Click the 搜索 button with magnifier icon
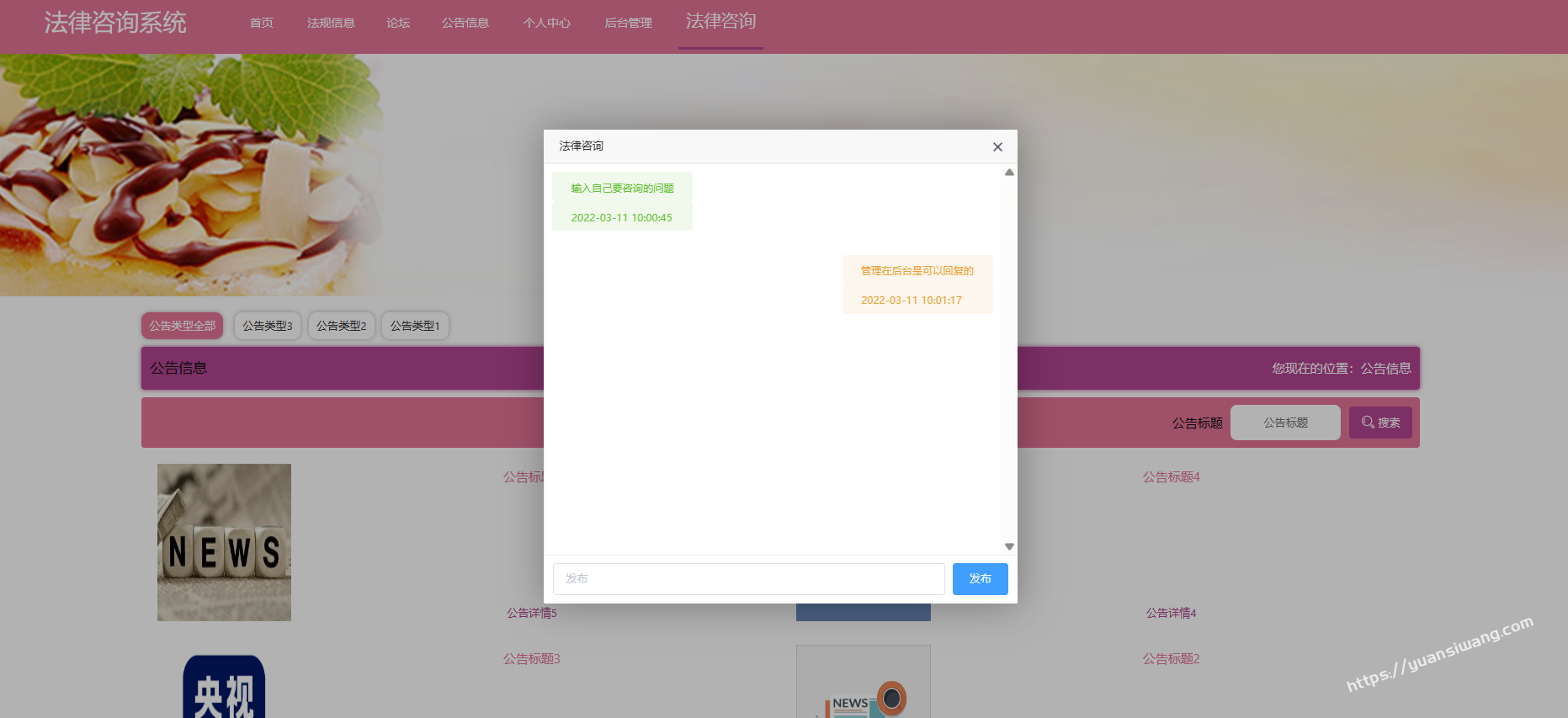Viewport: 1568px width, 718px height. pyautogui.click(x=1380, y=423)
